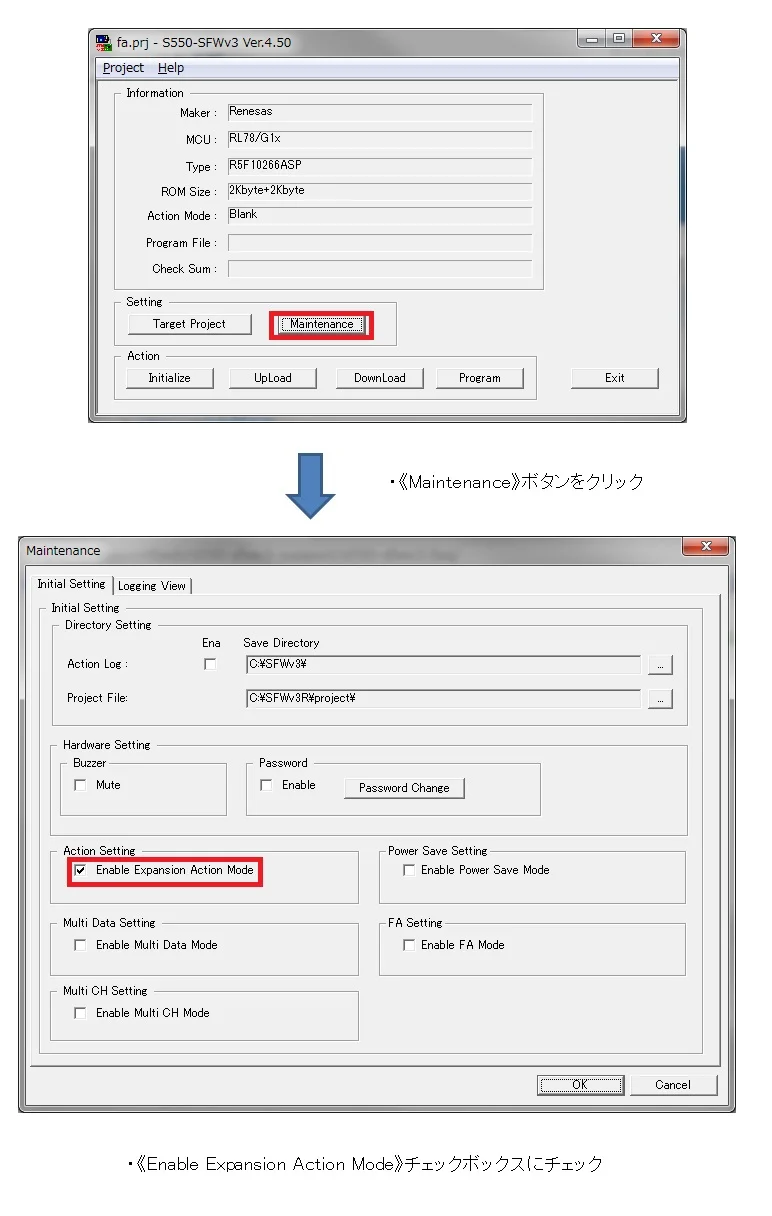The image size is (772, 1216).
Task: Minimize the S550-SFWv3 main window
Action: tap(593, 40)
